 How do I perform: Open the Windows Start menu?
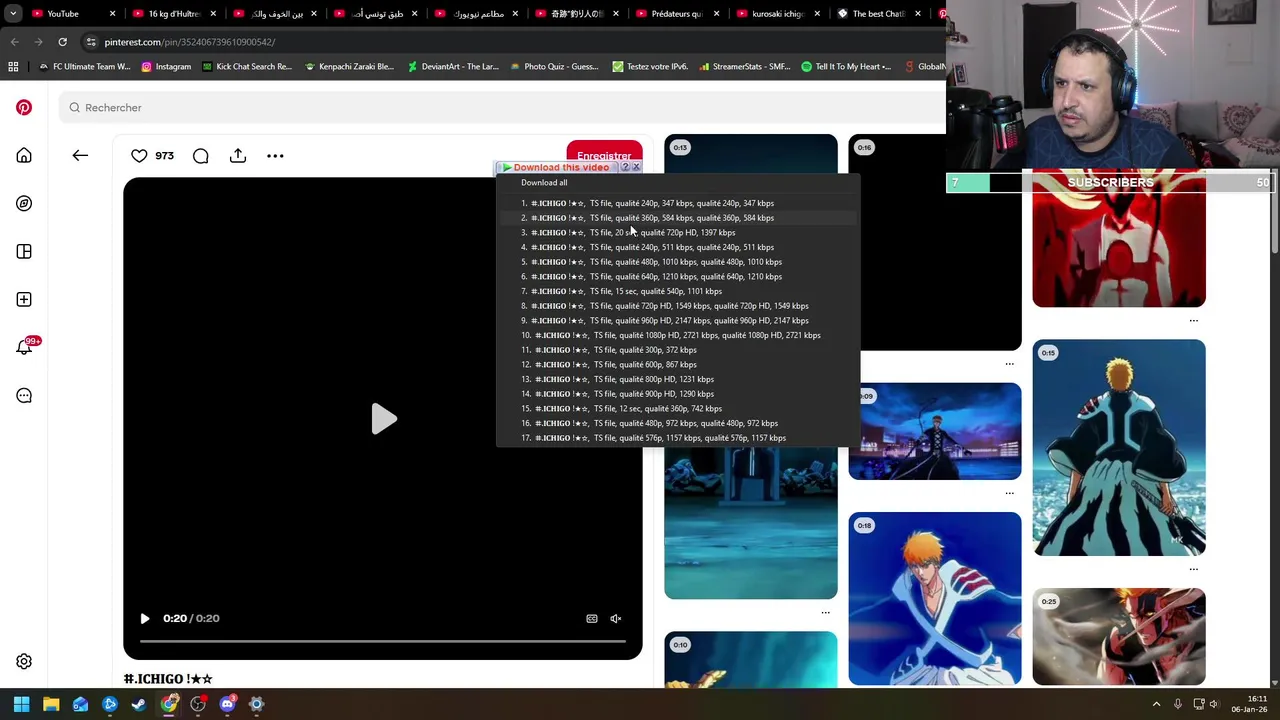(21, 704)
